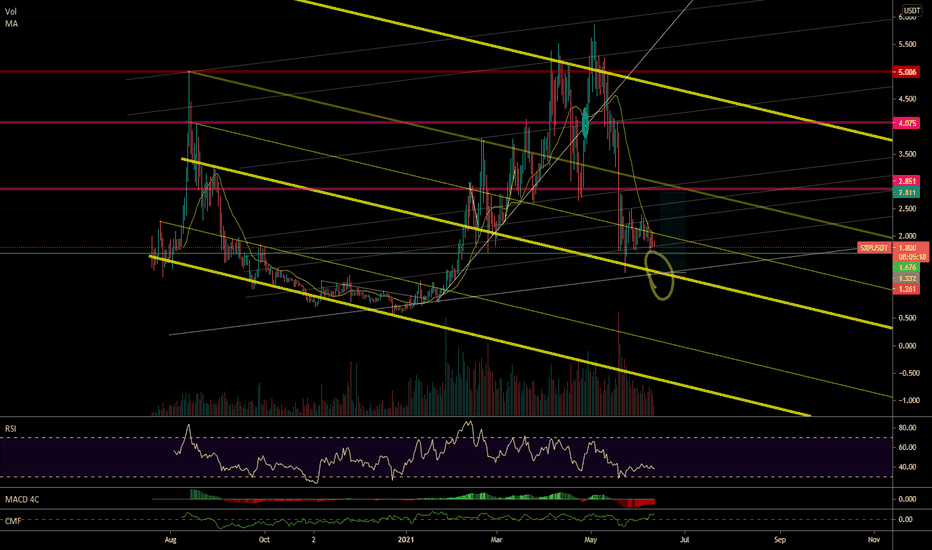The image size is (932, 550).
Task: Click the -1.000 price scale tick
Action: pos(906,401)
